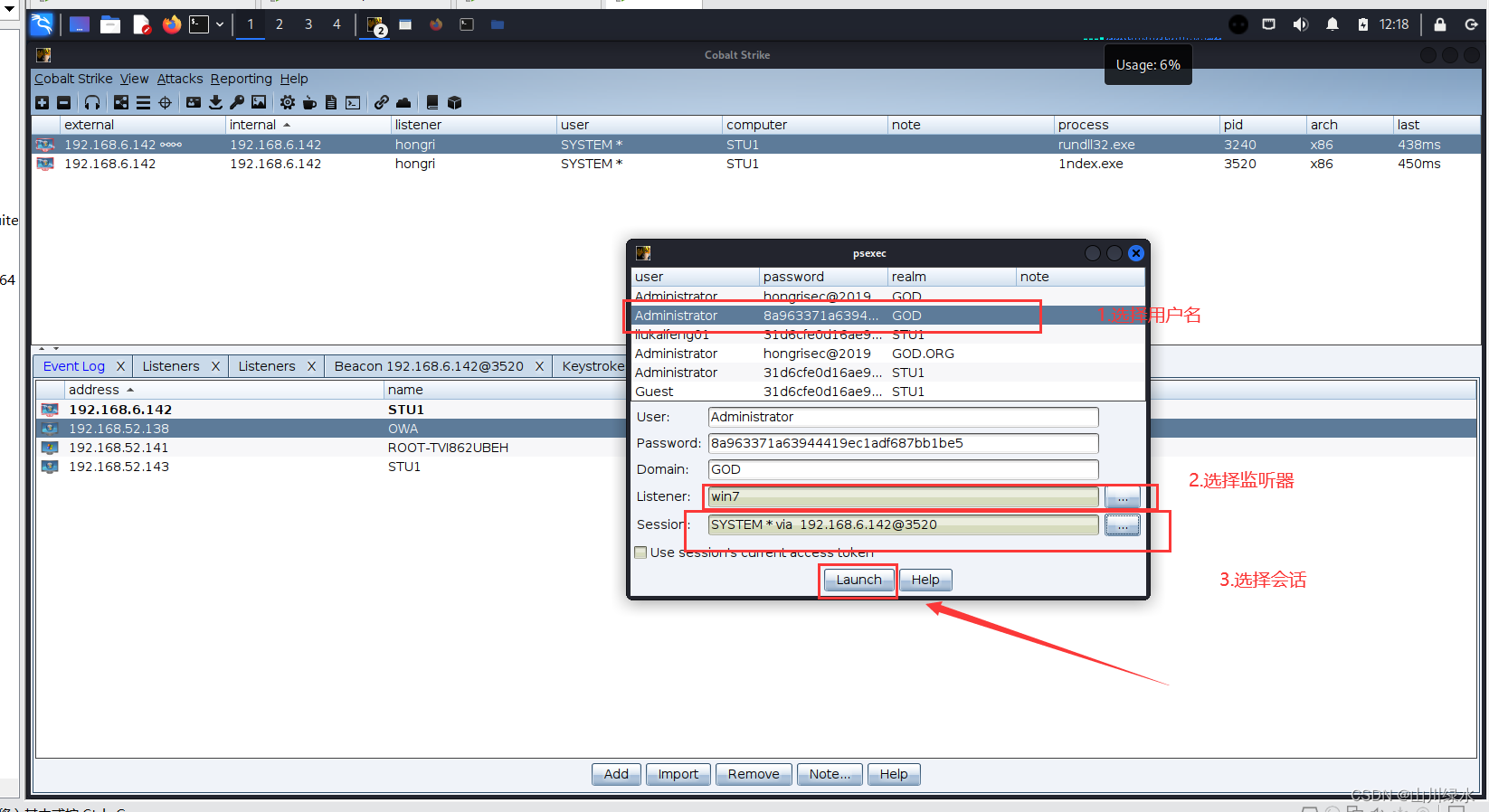This screenshot has width=1489, height=812.
Task: Open the credentials card icon
Action: [x=194, y=103]
